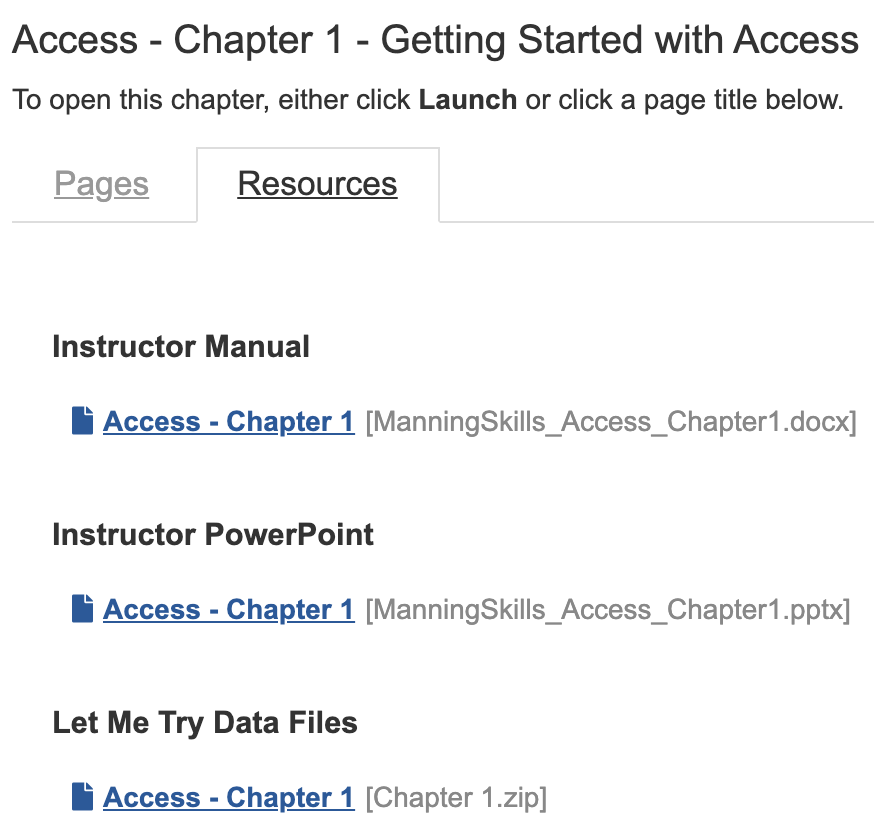The image size is (874, 824).
Task: Click the 'either click' instruction words
Action: click(344, 100)
